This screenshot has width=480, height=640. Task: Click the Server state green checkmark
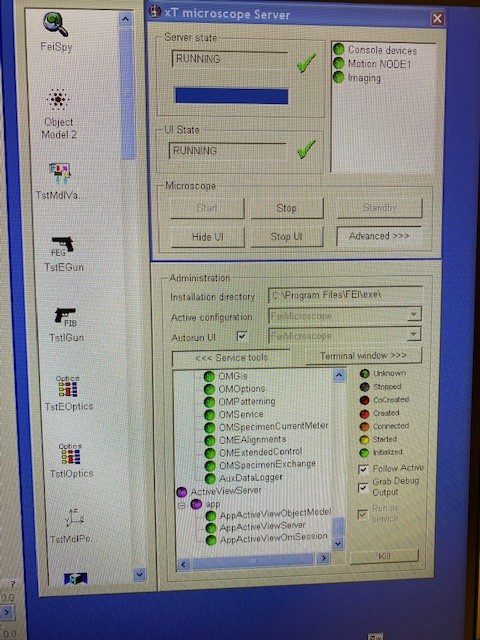307,61
